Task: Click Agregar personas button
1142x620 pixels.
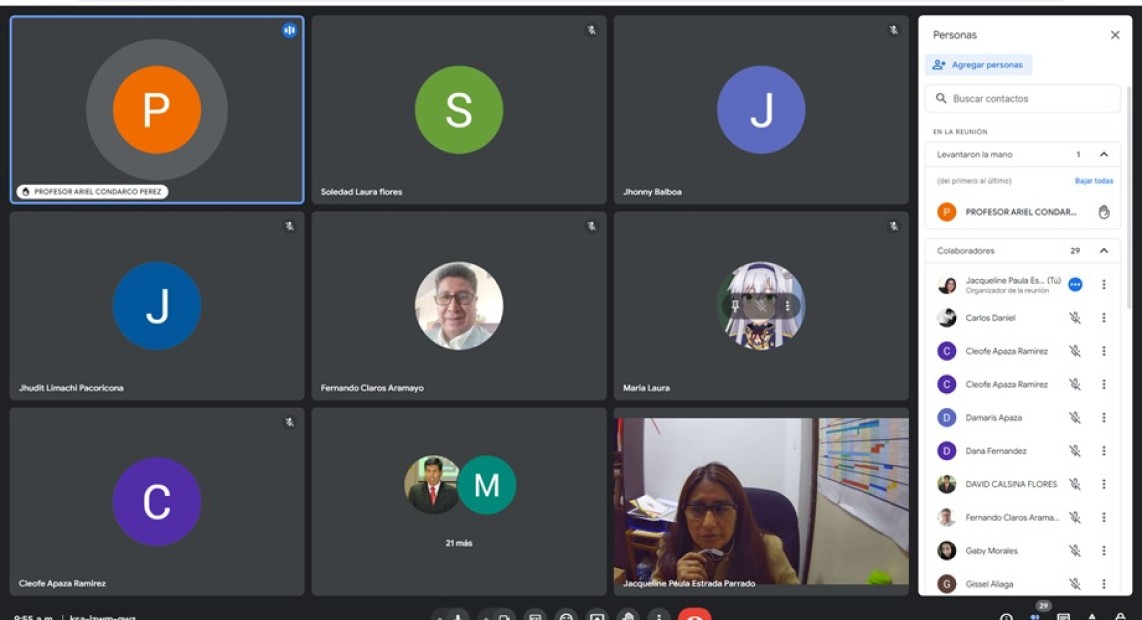Action: coord(978,65)
